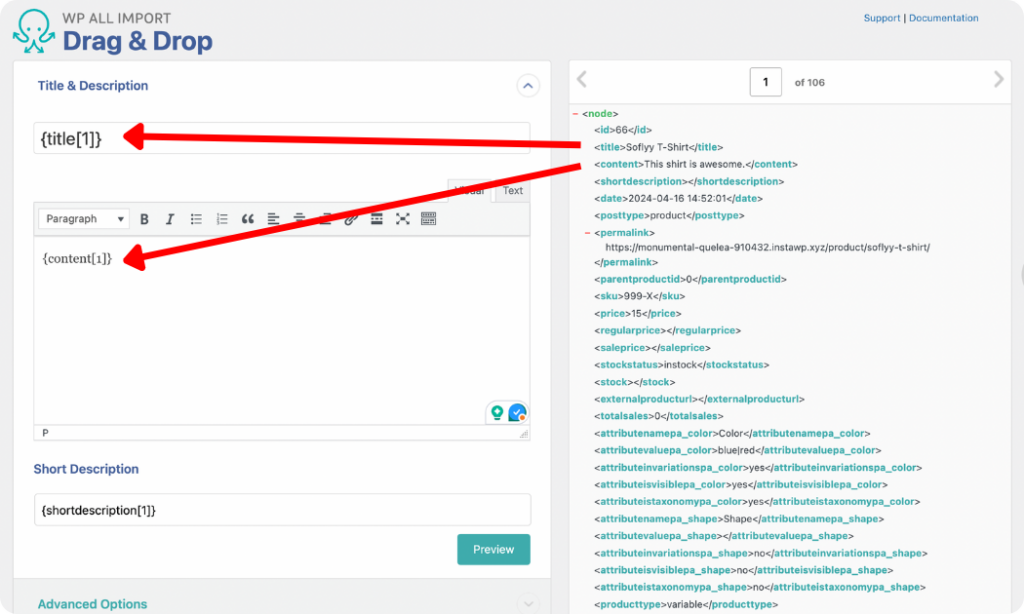Click in the {content[1]} editor body
The image size is (1024, 614).
point(282,331)
